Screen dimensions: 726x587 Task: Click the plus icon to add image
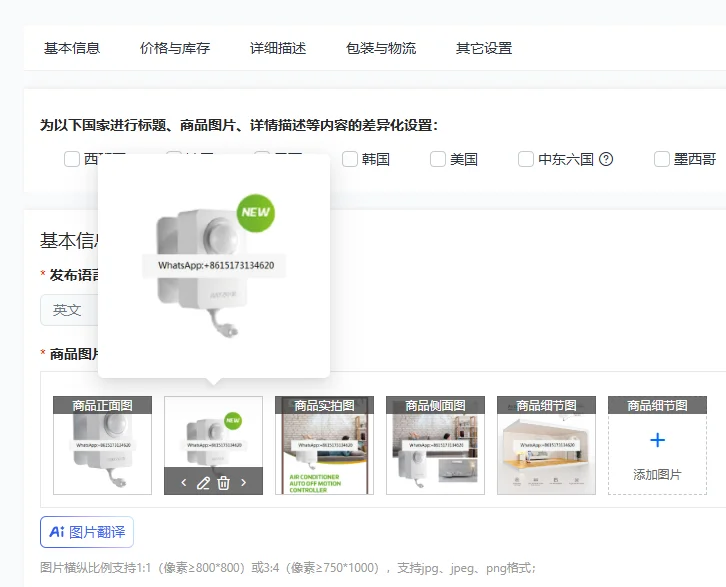[x=657, y=440]
